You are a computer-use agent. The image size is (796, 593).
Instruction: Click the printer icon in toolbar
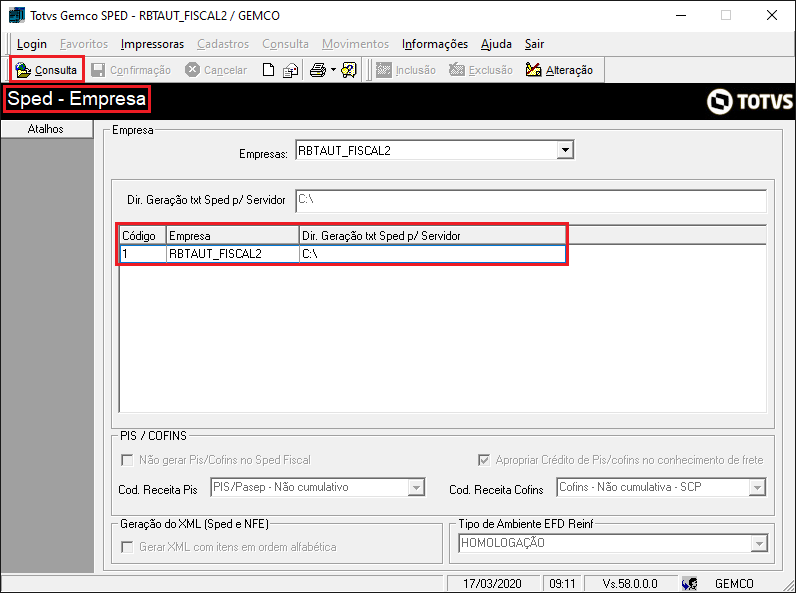click(x=318, y=70)
